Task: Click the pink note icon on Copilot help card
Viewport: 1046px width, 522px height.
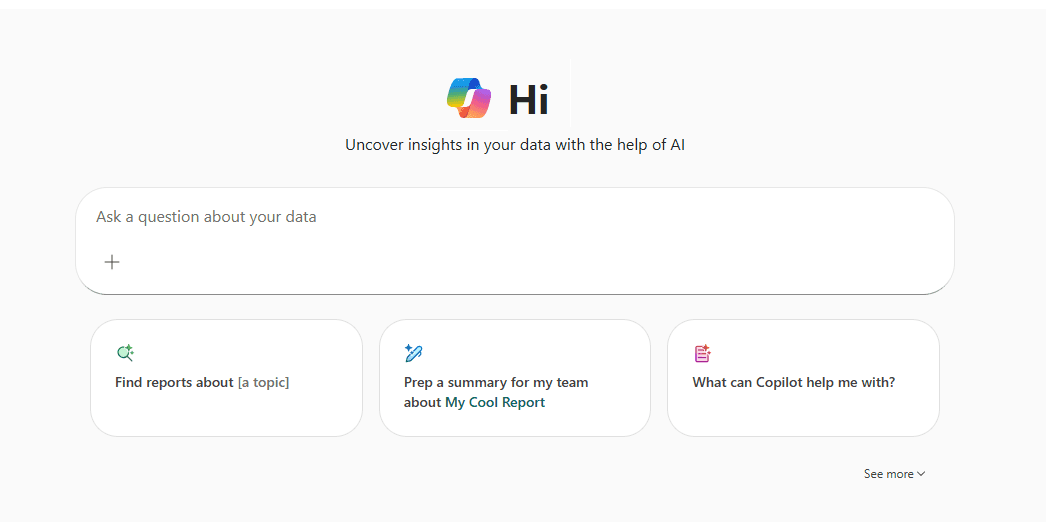Action: [x=702, y=353]
